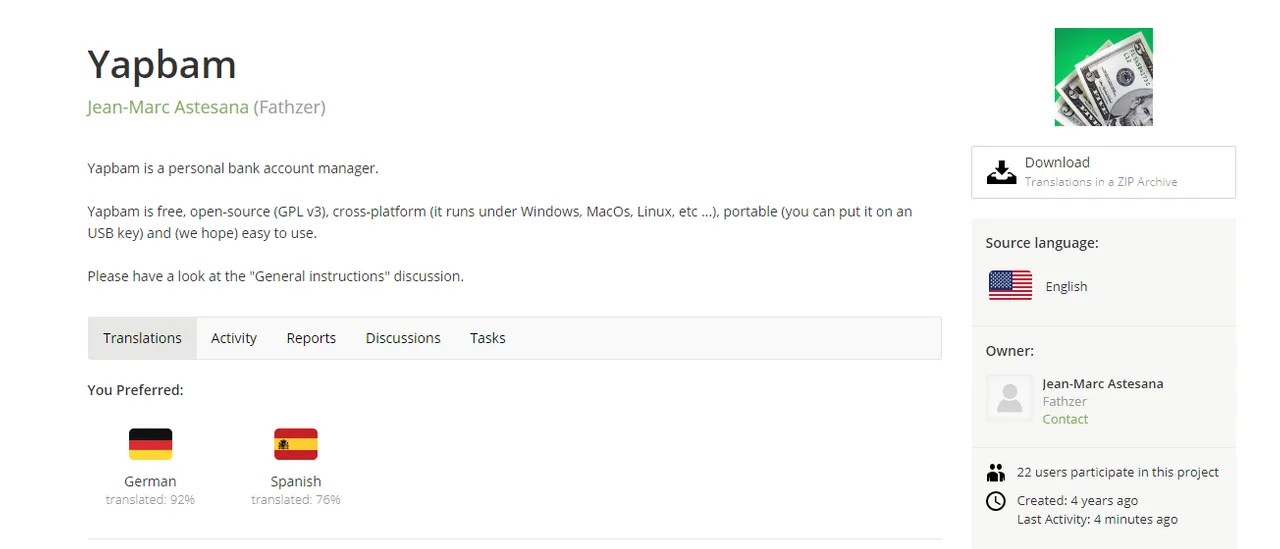Image resolution: width=1280 pixels, height=549 pixels.
Task: Click 'Created: 4 years ago' text
Action: [x=1077, y=501]
